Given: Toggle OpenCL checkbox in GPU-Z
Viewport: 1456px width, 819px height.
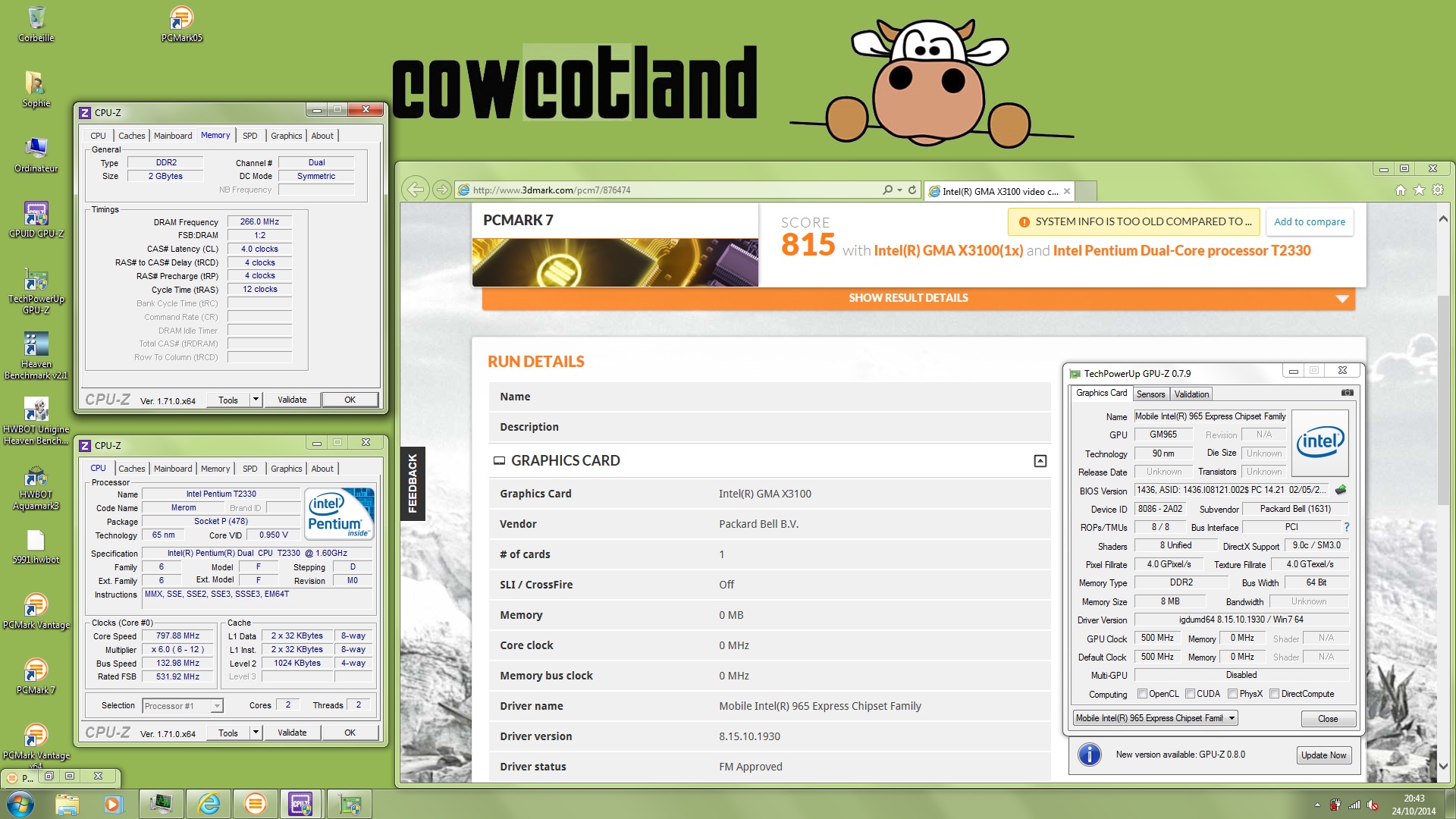Looking at the screenshot, I should (x=1142, y=694).
